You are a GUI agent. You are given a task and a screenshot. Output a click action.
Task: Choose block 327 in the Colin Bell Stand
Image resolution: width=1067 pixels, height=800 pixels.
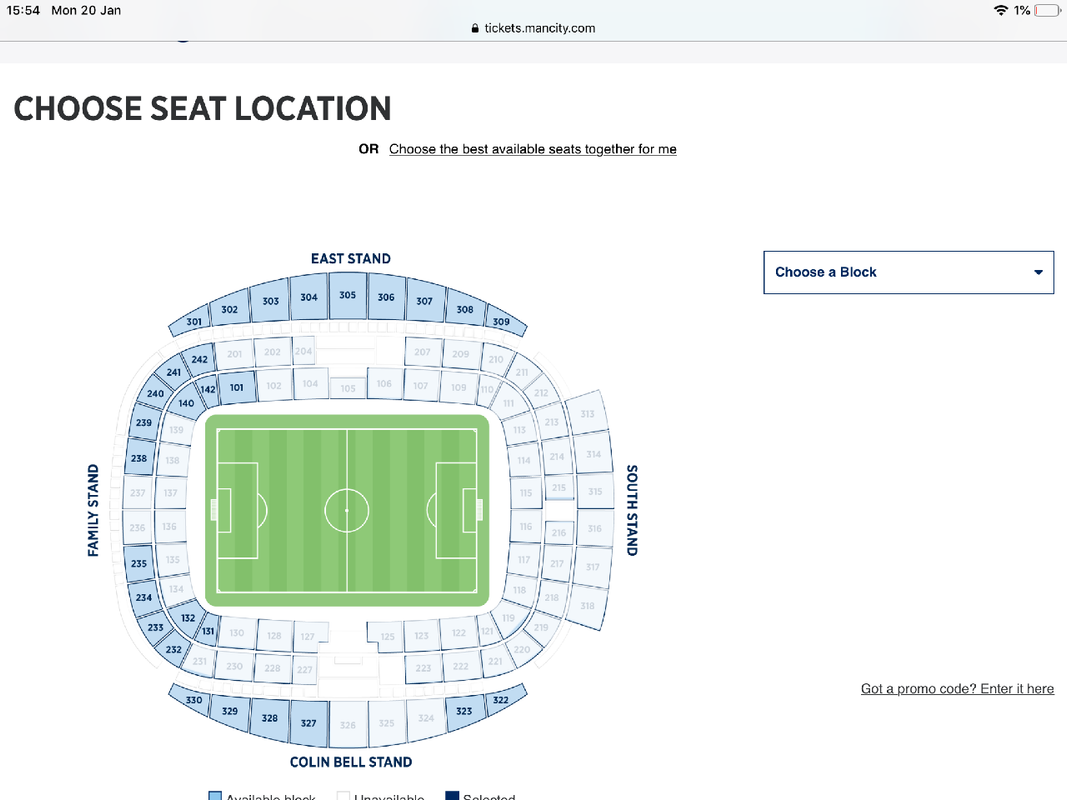click(309, 722)
